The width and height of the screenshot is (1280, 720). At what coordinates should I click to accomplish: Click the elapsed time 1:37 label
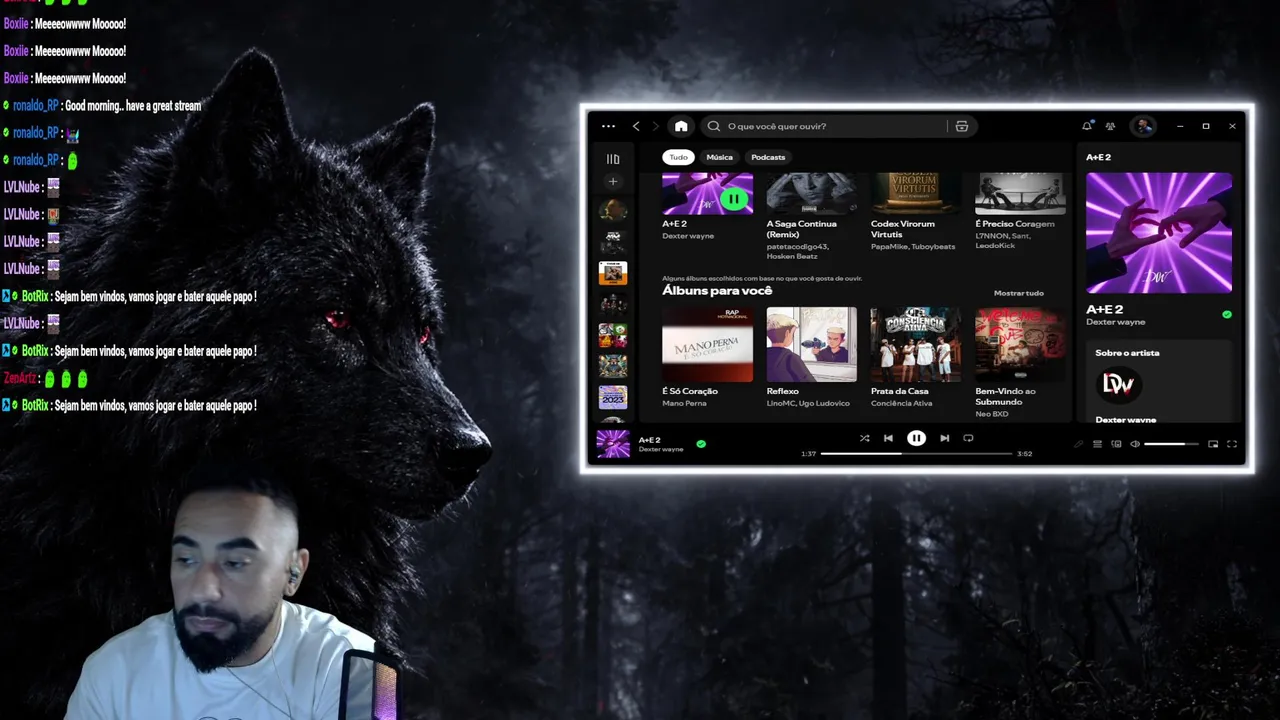808,454
